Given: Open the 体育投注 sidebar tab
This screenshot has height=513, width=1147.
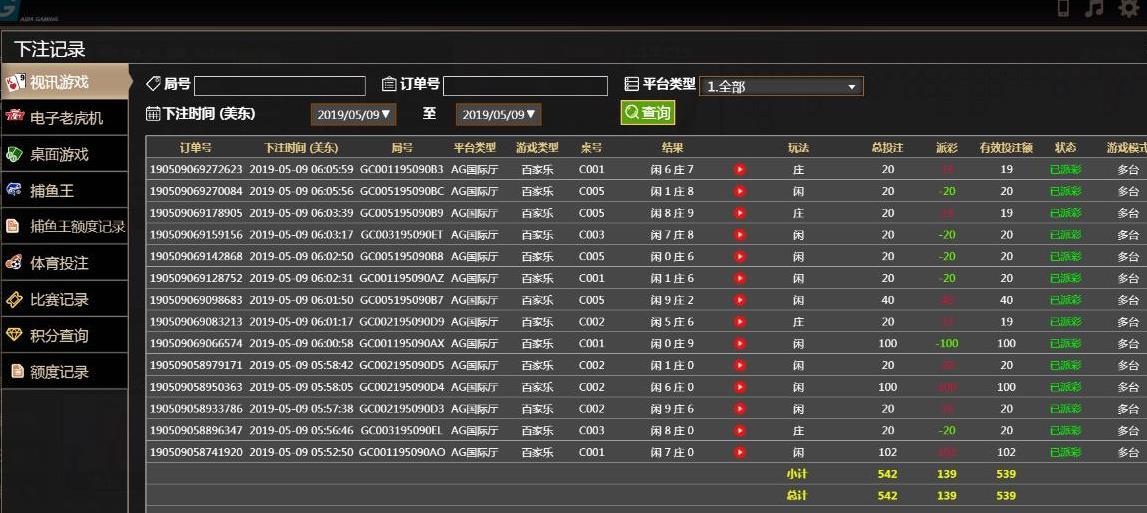Looking at the screenshot, I should tap(64, 263).
